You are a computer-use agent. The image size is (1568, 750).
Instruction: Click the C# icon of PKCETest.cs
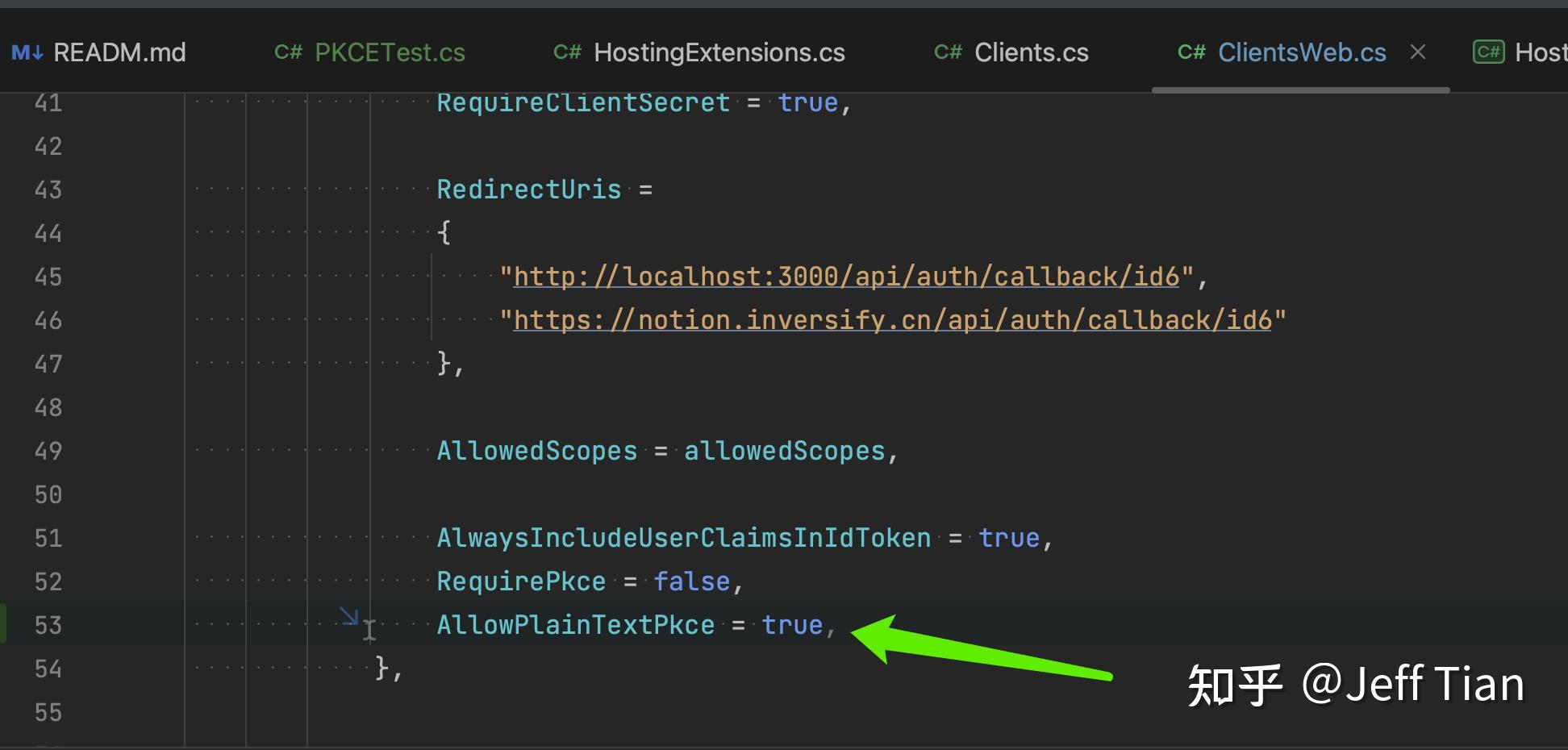(288, 52)
